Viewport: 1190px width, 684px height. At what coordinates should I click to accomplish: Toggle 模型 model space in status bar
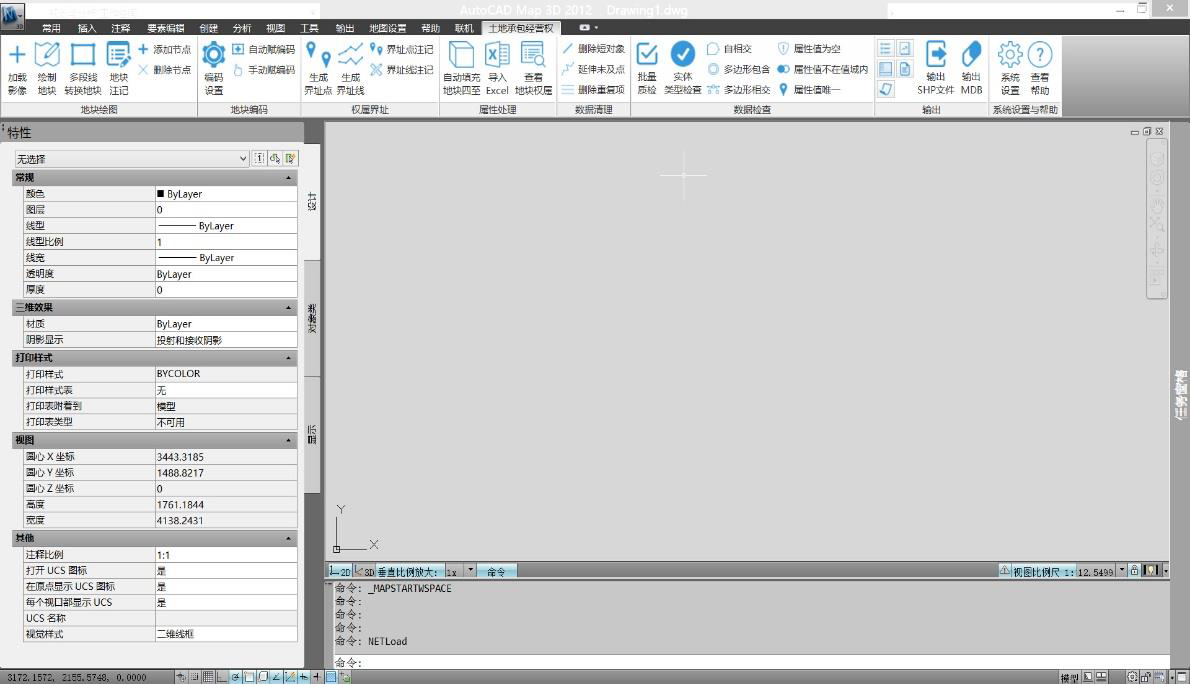coord(1069,677)
